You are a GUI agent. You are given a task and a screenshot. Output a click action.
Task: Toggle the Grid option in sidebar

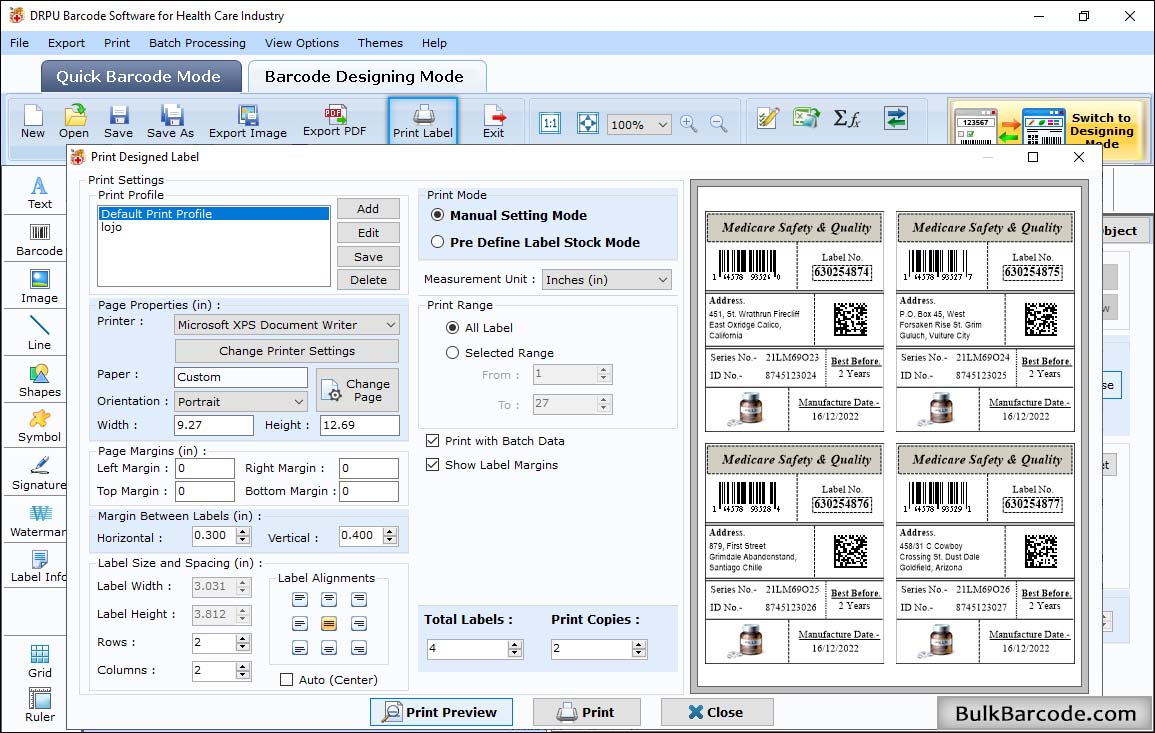[39, 662]
